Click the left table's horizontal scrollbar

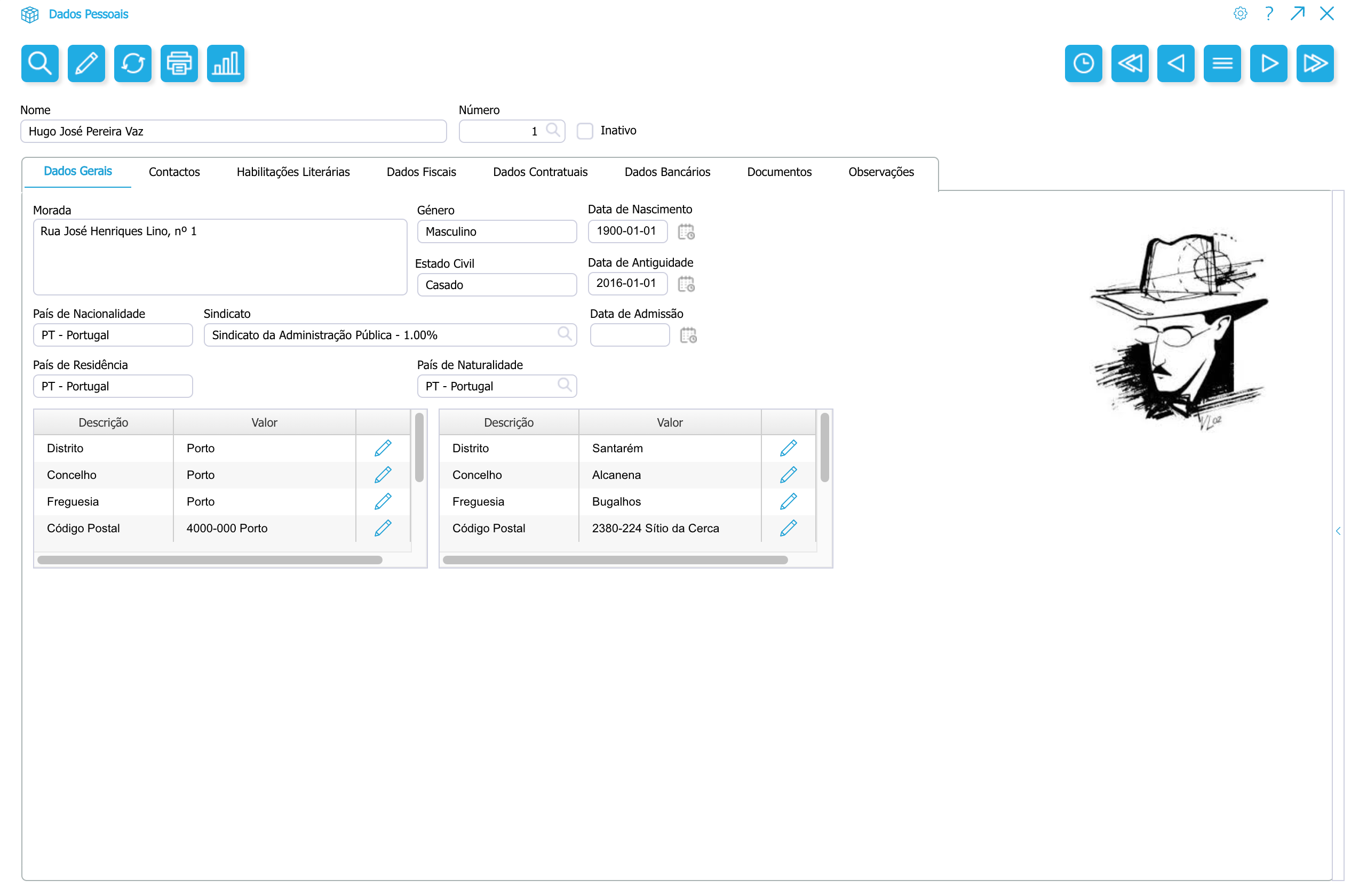209,560
